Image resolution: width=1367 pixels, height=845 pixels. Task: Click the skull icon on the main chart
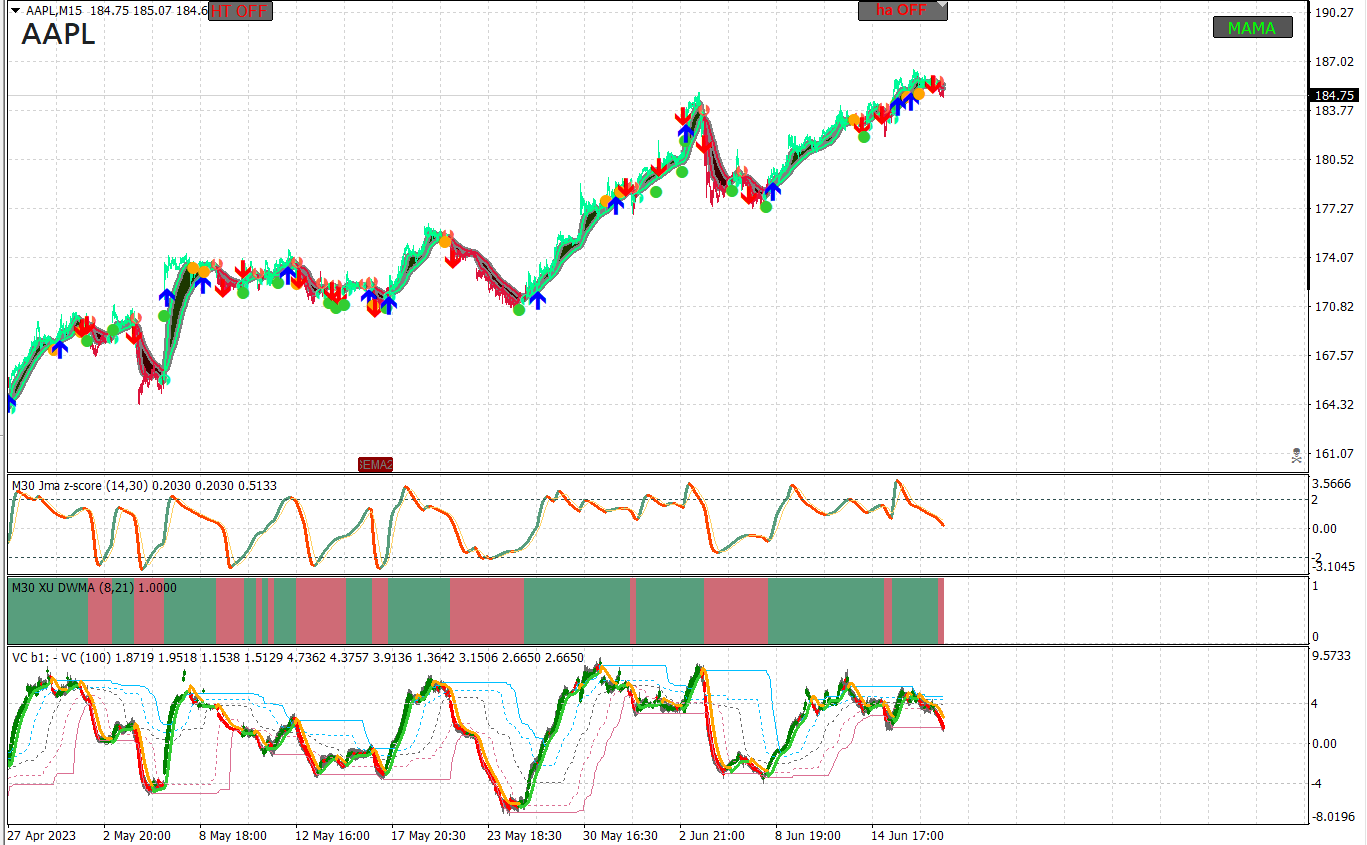(1297, 455)
